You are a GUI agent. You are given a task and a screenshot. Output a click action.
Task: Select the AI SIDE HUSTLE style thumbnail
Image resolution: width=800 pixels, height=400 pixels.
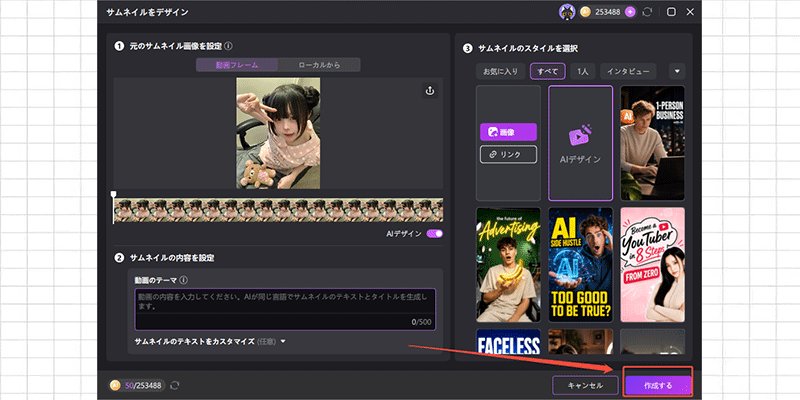coord(581,265)
